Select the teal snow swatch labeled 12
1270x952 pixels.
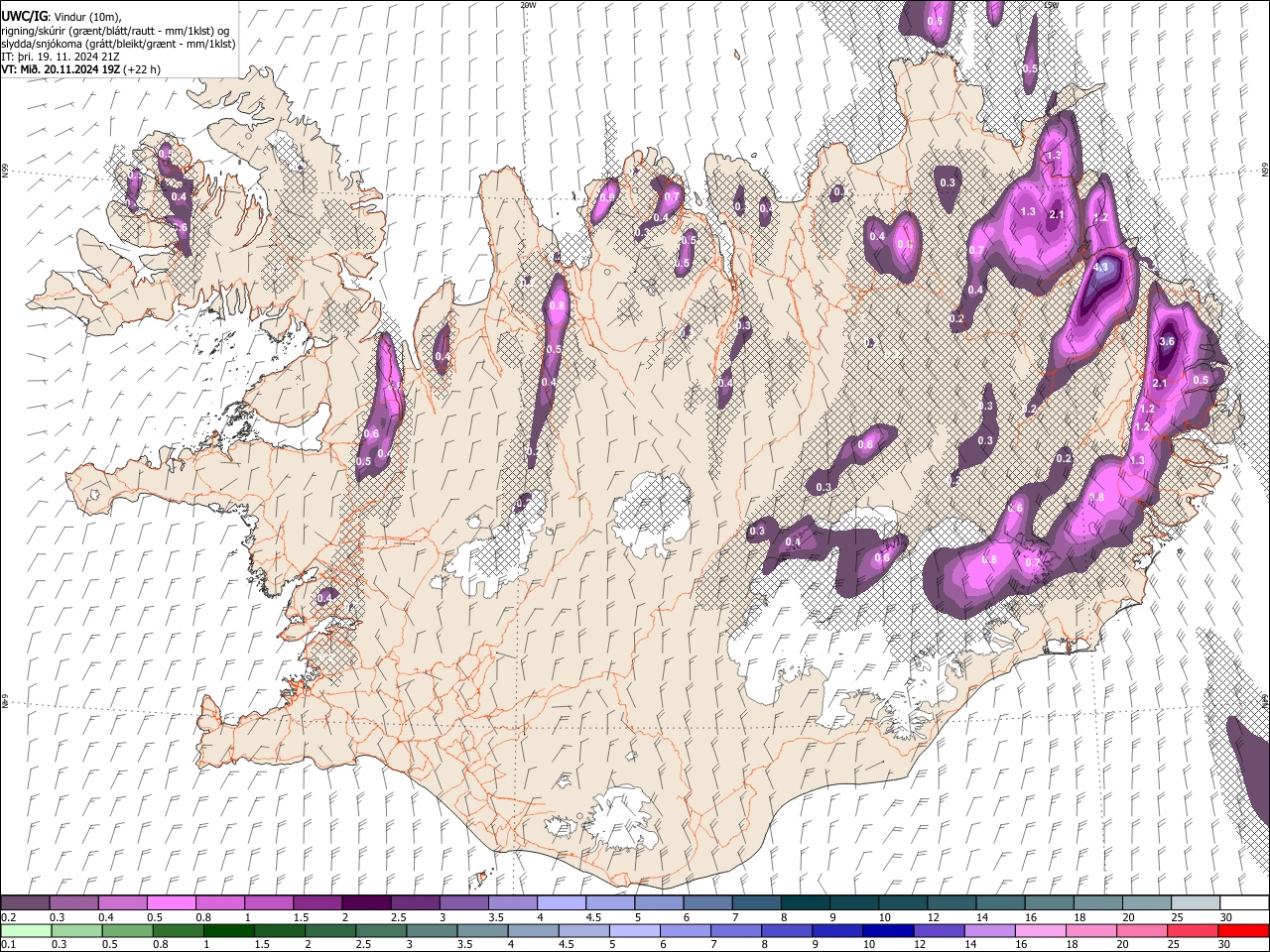(952, 903)
